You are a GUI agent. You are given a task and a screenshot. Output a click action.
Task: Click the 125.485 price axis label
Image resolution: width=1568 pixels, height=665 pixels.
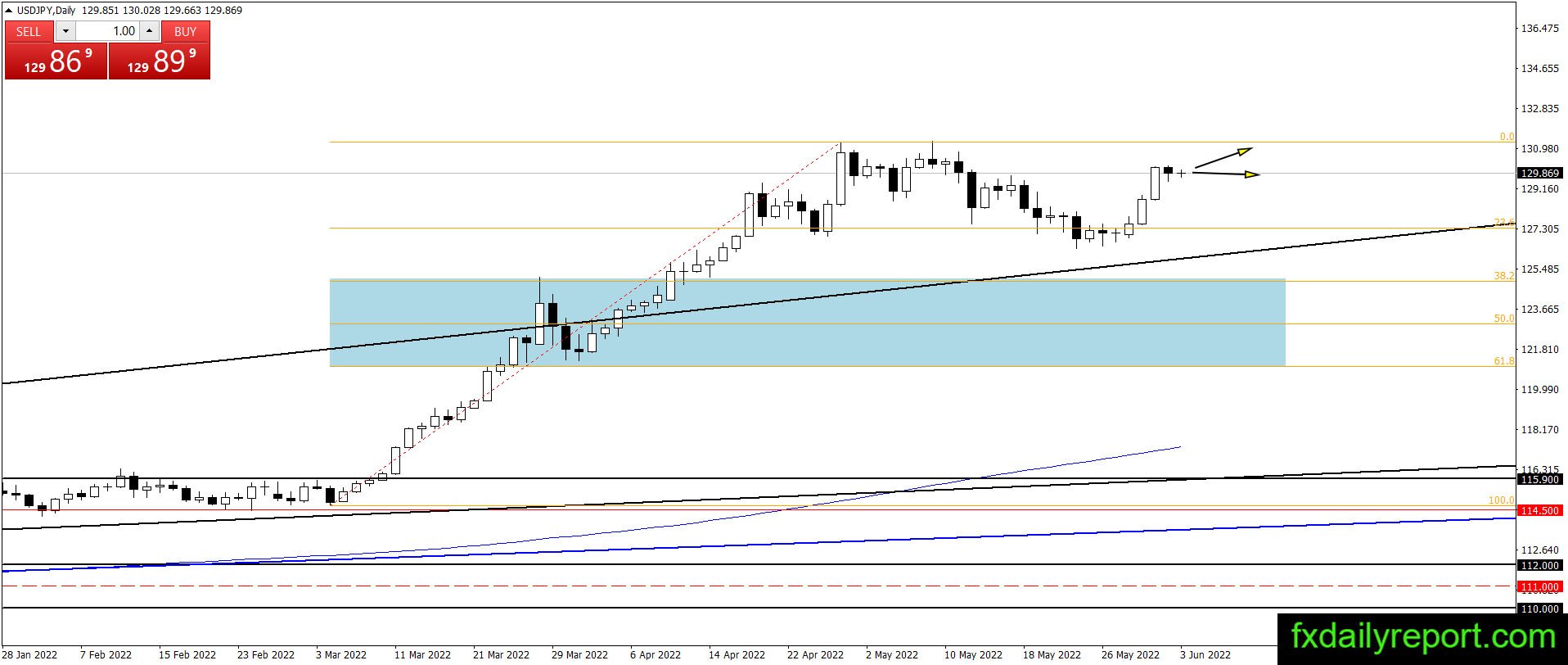pyautogui.click(x=1539, y=269)
